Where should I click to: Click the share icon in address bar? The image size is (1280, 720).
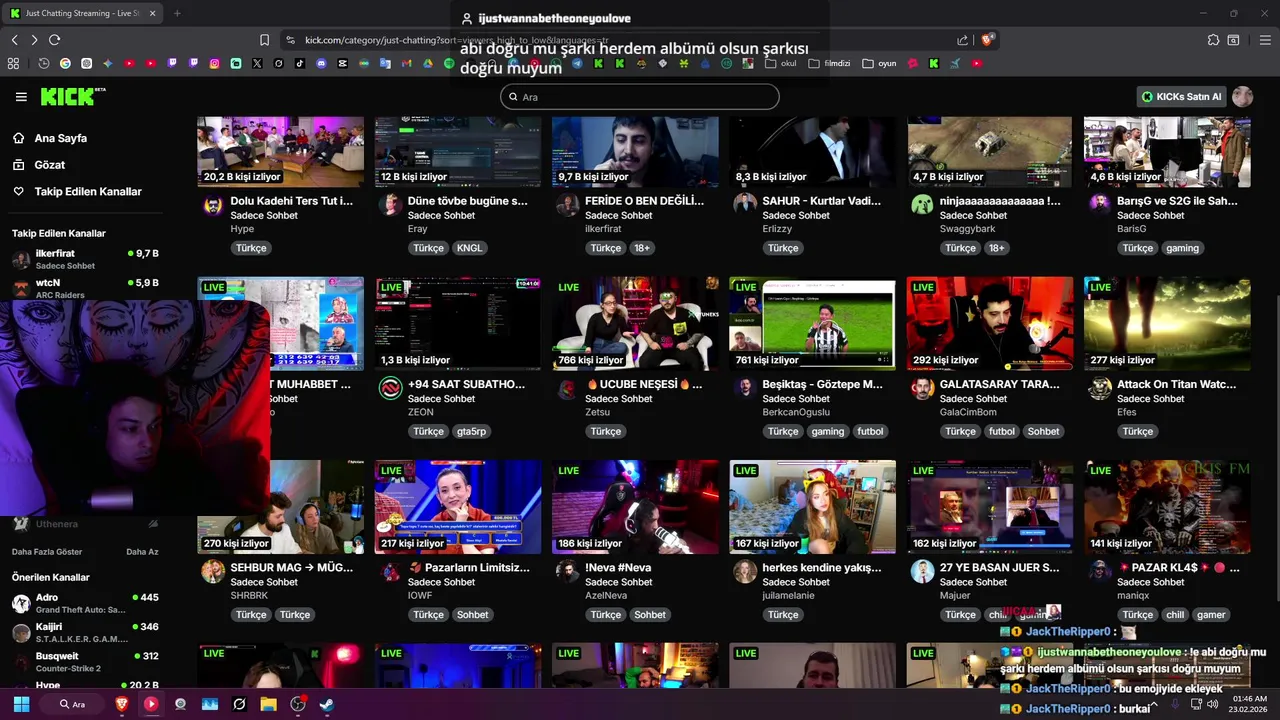click(962, 40)
